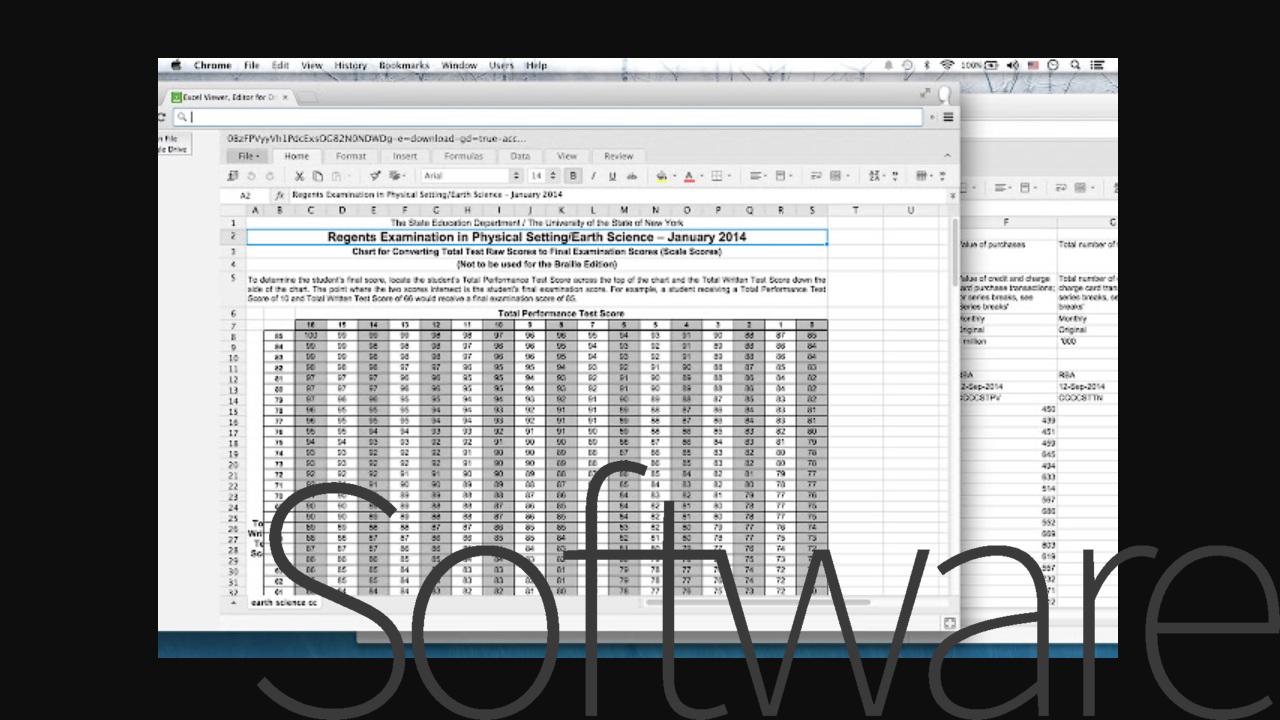Viewport: 1280px width, 720px height.
Task: Switch to the Home ribbon tab
Action: point(297,156)
